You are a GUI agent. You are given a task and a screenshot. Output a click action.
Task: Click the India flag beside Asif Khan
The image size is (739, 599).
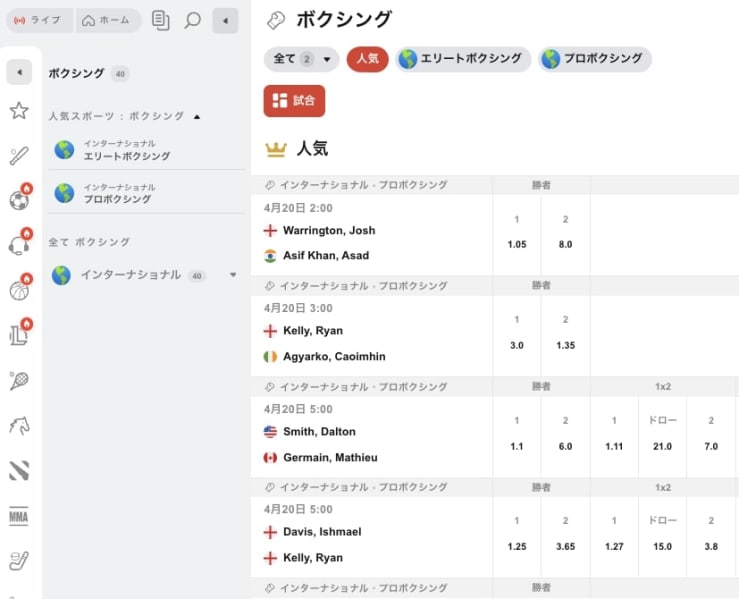[270, 256]
